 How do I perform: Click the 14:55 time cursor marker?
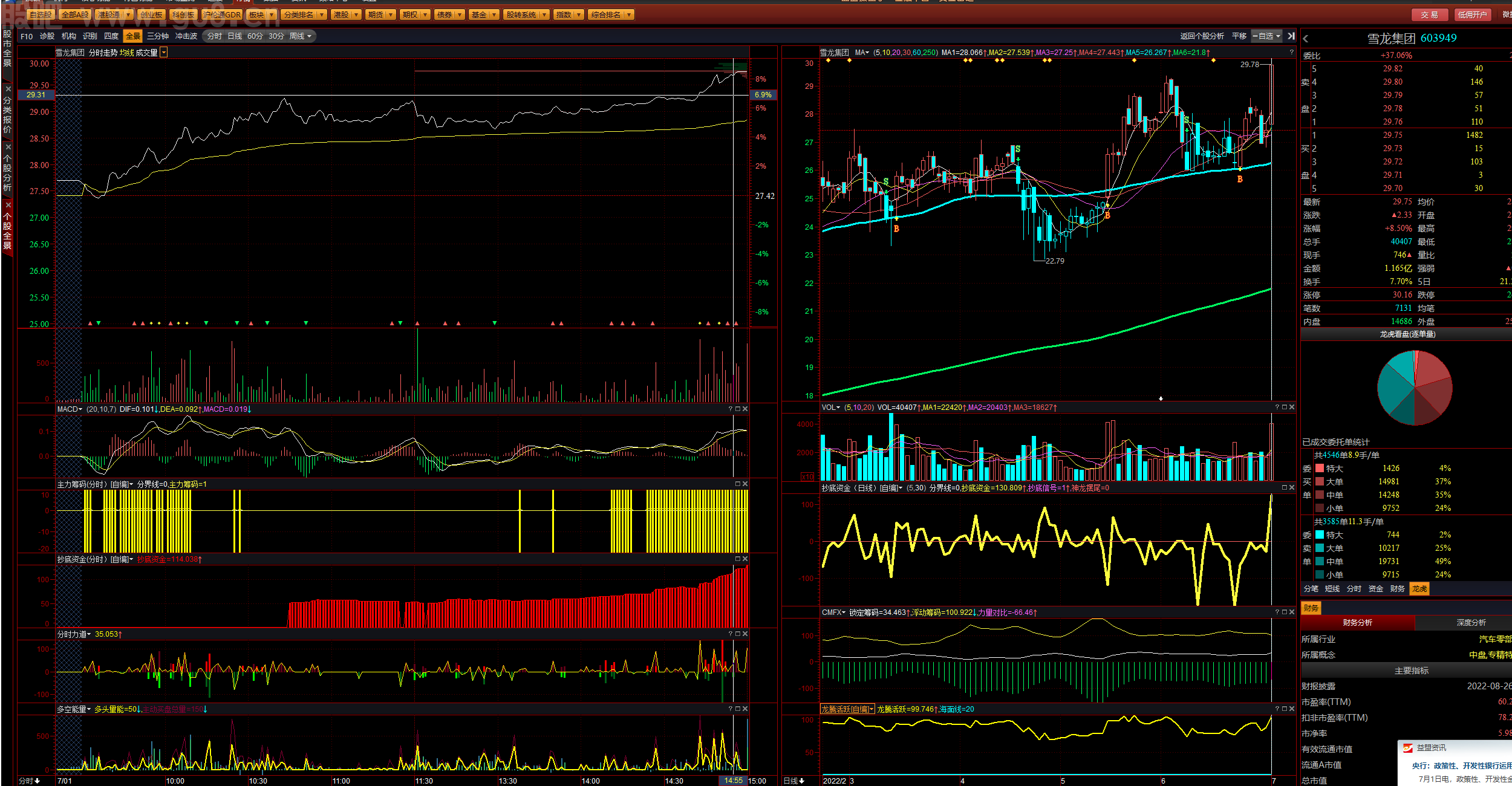tap(733, 781)
